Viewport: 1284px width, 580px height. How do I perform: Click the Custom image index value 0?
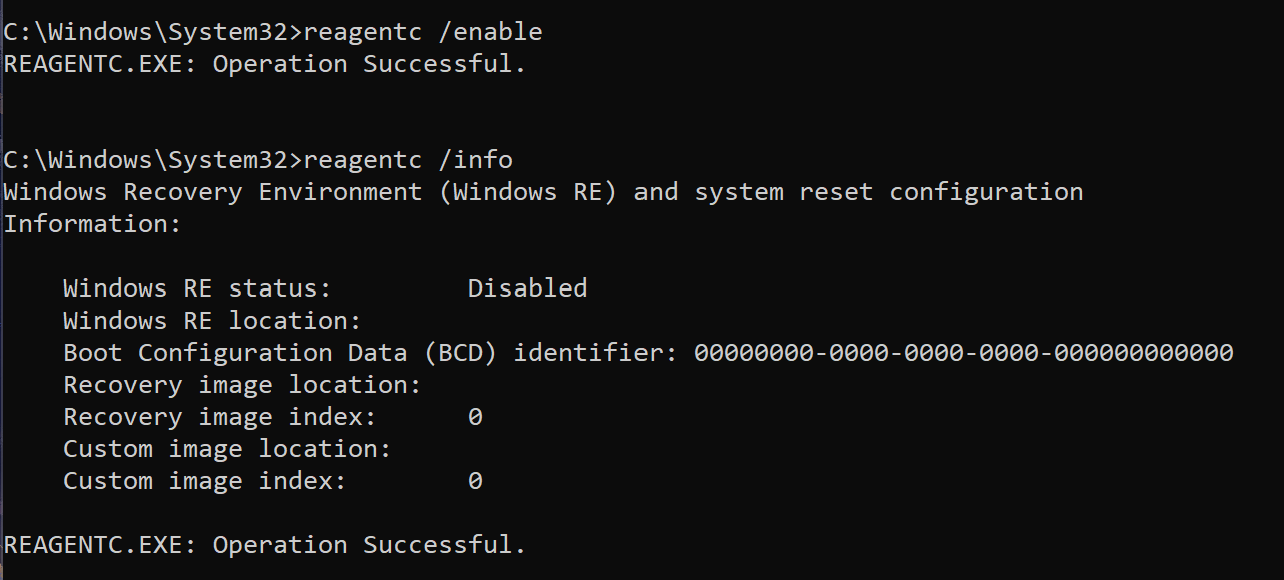coord(475,481)
